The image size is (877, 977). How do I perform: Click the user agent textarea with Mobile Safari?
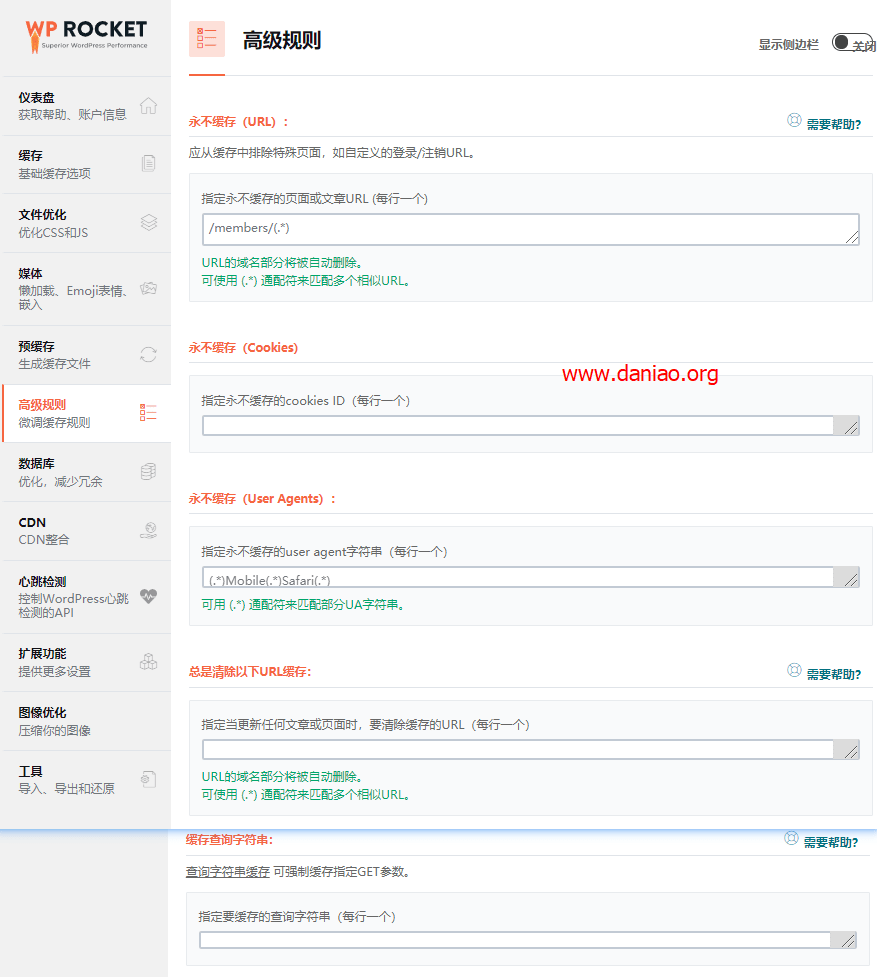point(531,577)
